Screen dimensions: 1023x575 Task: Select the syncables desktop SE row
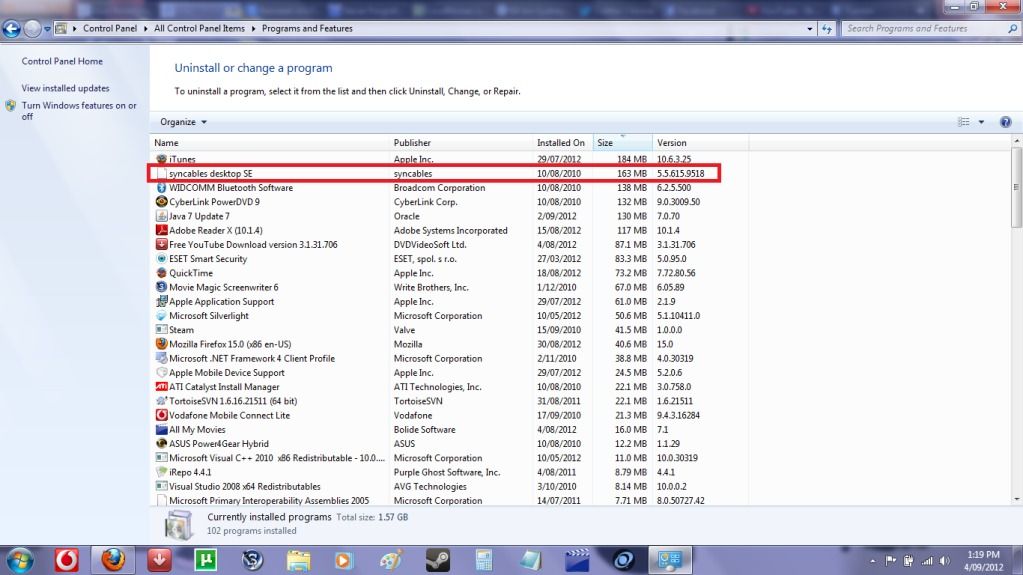coord(435,174)
